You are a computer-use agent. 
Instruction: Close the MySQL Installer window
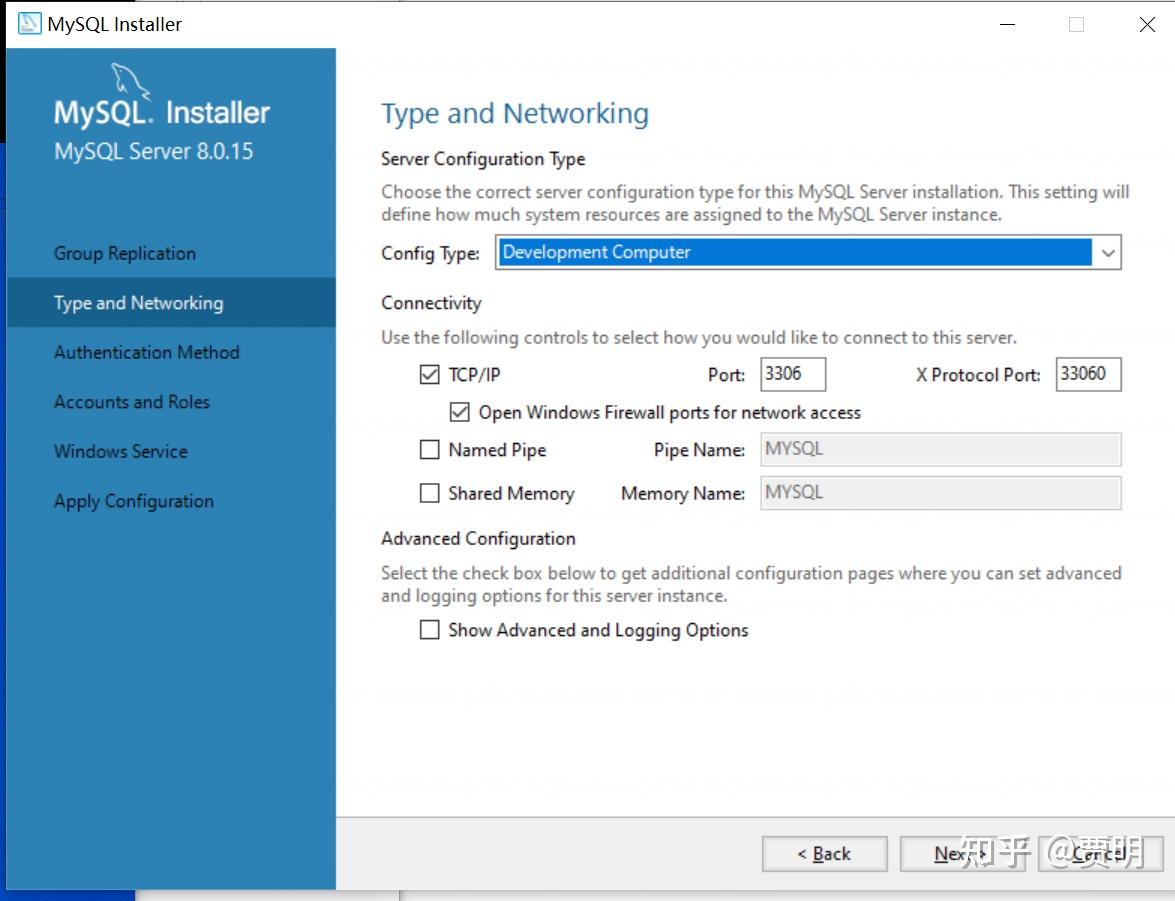pyautogui.click(x=1147, y=25)
